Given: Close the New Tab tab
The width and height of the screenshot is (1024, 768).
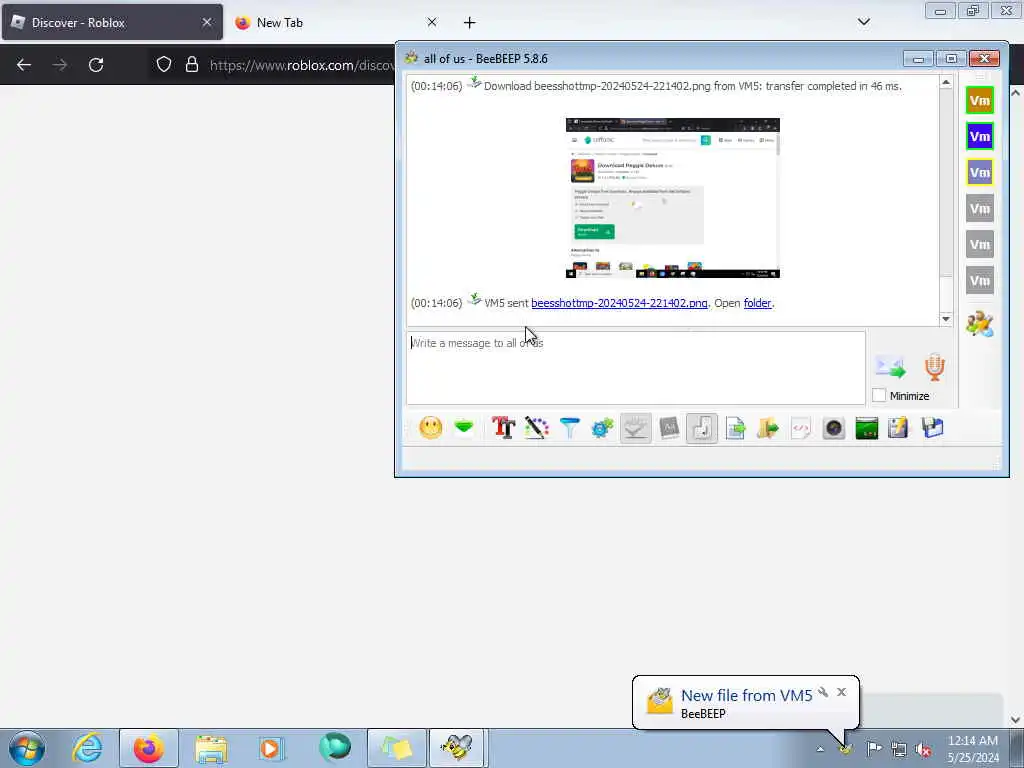Looking at the screenshot, I should click(432, 22).
